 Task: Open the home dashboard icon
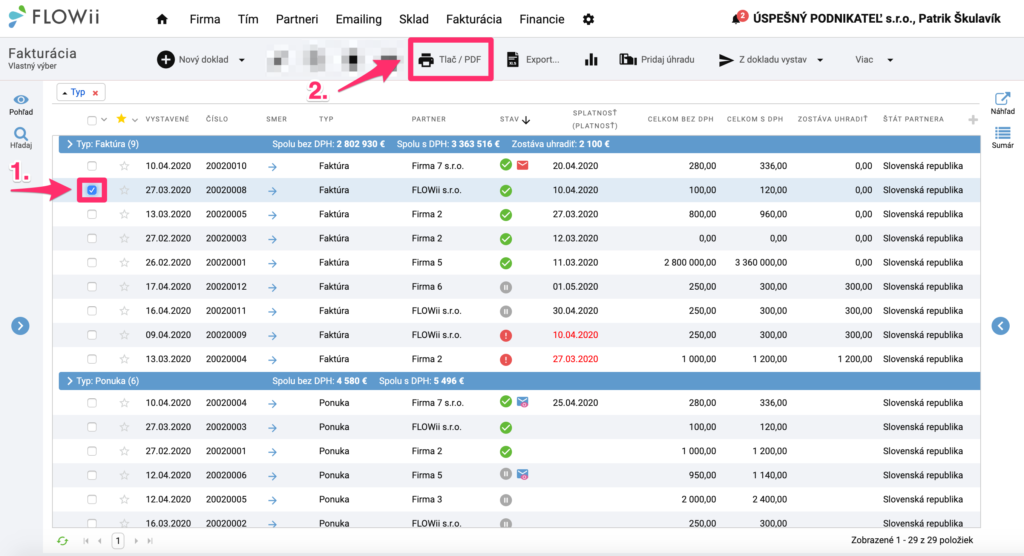tap(162, 19)
